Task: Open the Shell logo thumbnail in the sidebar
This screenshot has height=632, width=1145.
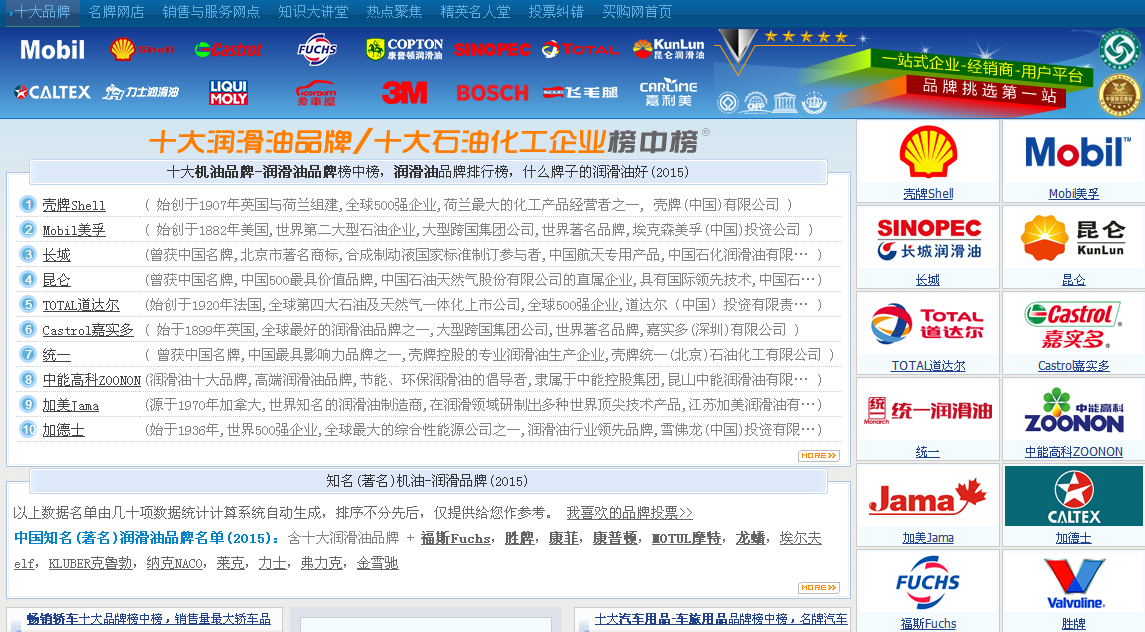Action: coord(928,153)
